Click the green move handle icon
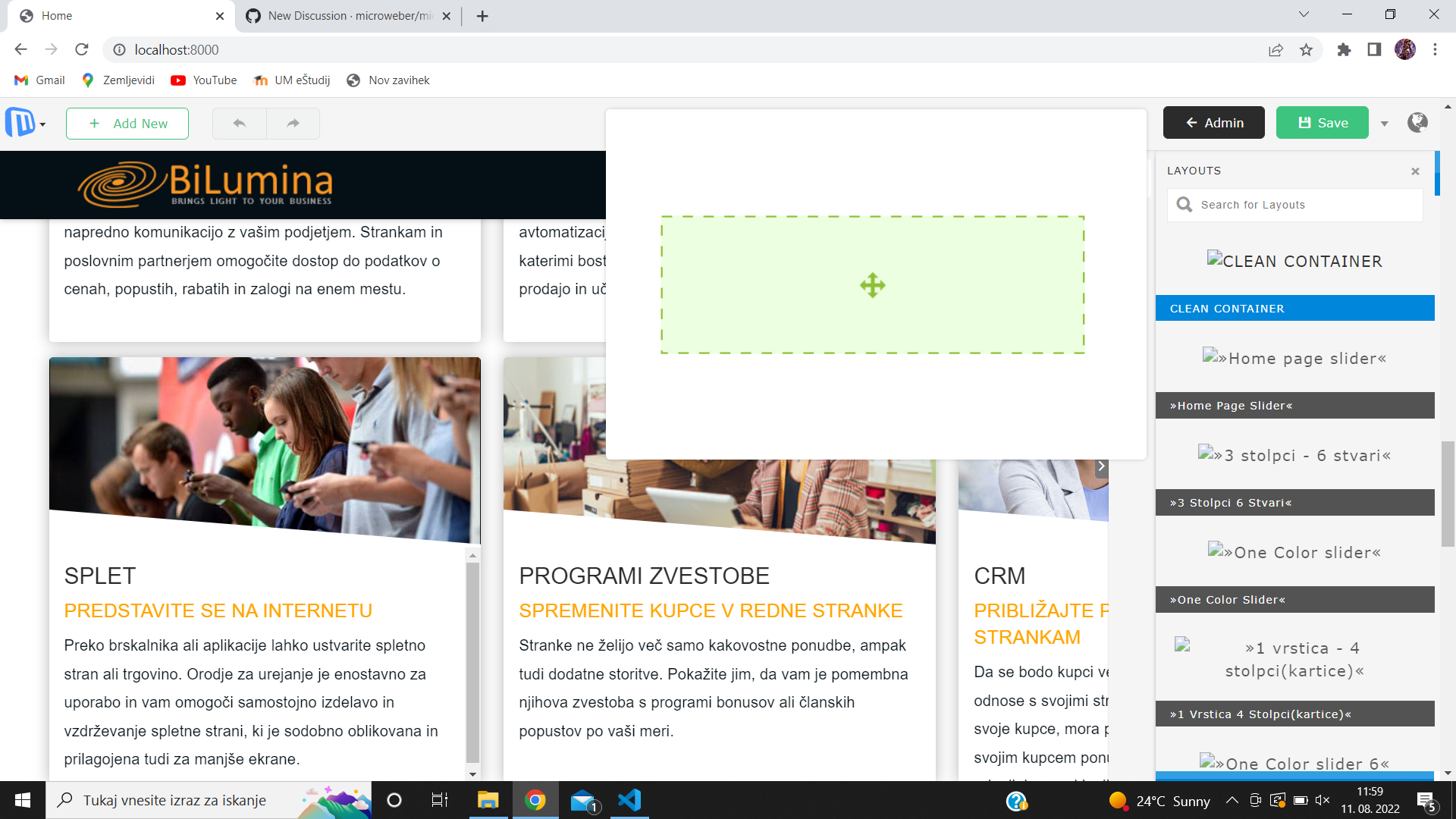Image resolution: width=1456 pixels, height=819 pixels. click(x=873, y=285)
